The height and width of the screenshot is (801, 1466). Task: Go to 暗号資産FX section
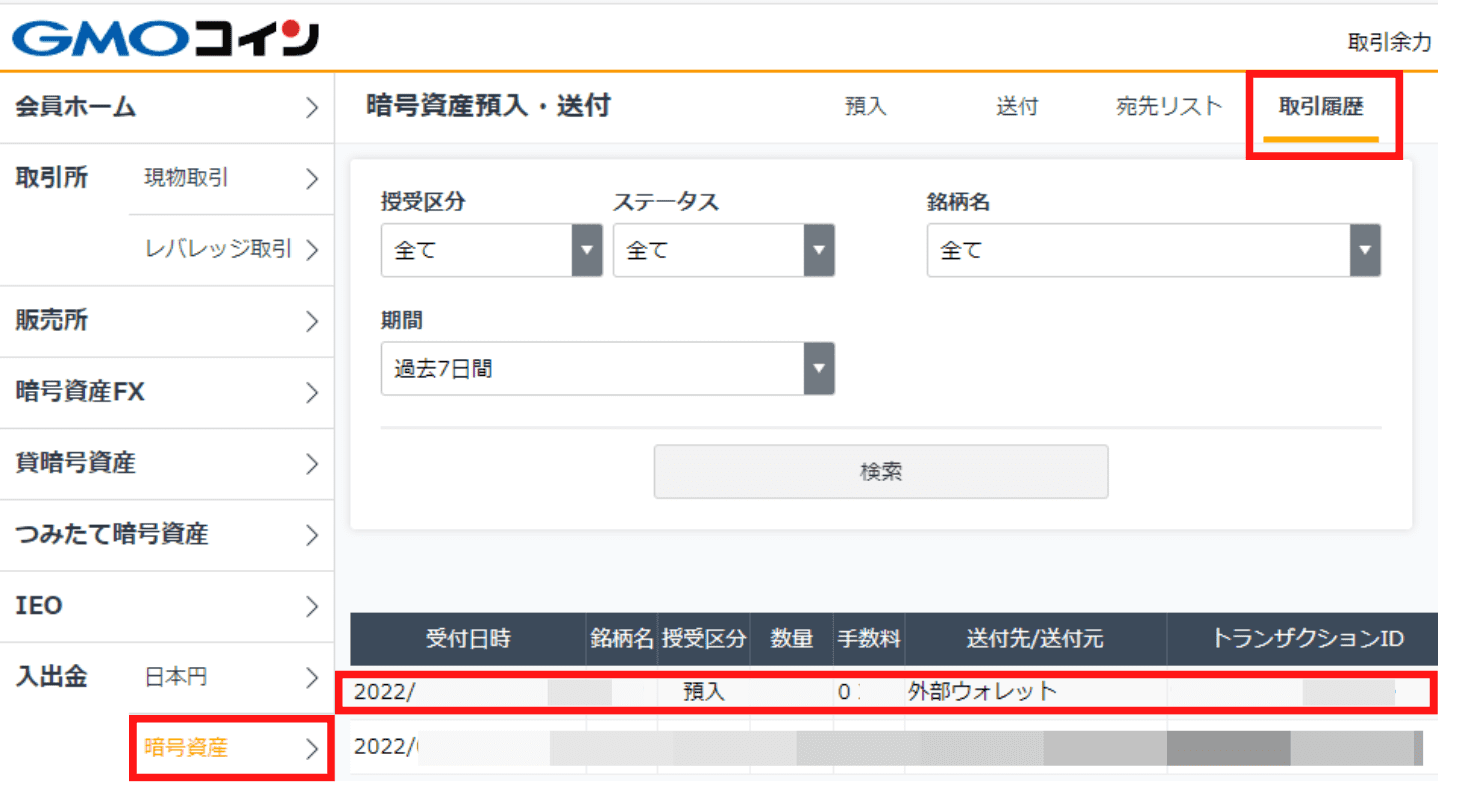click(167, 392)
